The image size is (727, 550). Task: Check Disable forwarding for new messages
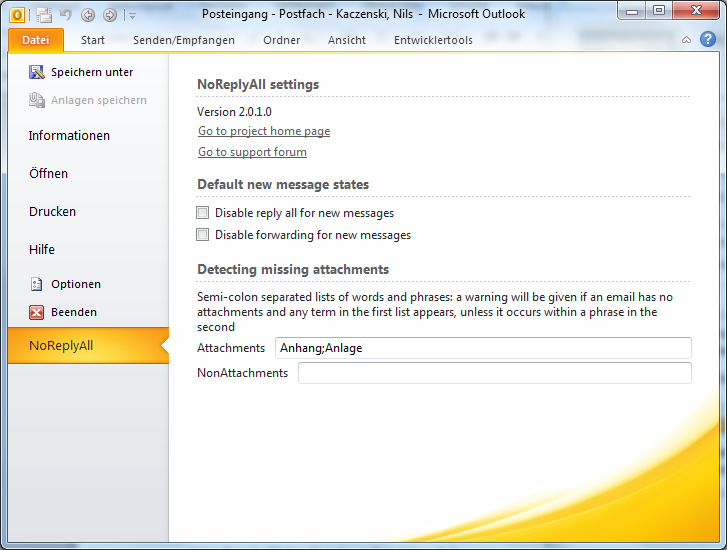(203, 235)
